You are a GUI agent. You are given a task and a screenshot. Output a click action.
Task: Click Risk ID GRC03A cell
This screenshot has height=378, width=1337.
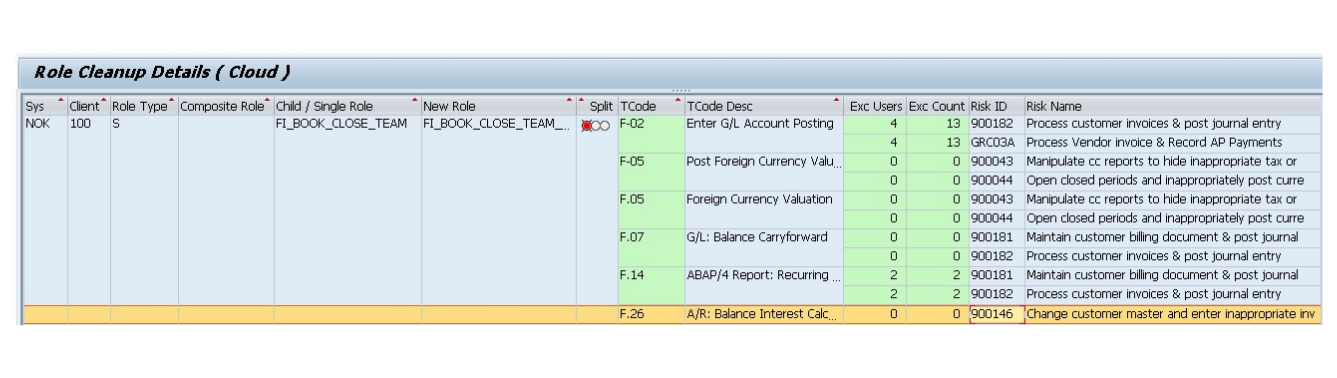pyautogui.click(x=995, y=141)
